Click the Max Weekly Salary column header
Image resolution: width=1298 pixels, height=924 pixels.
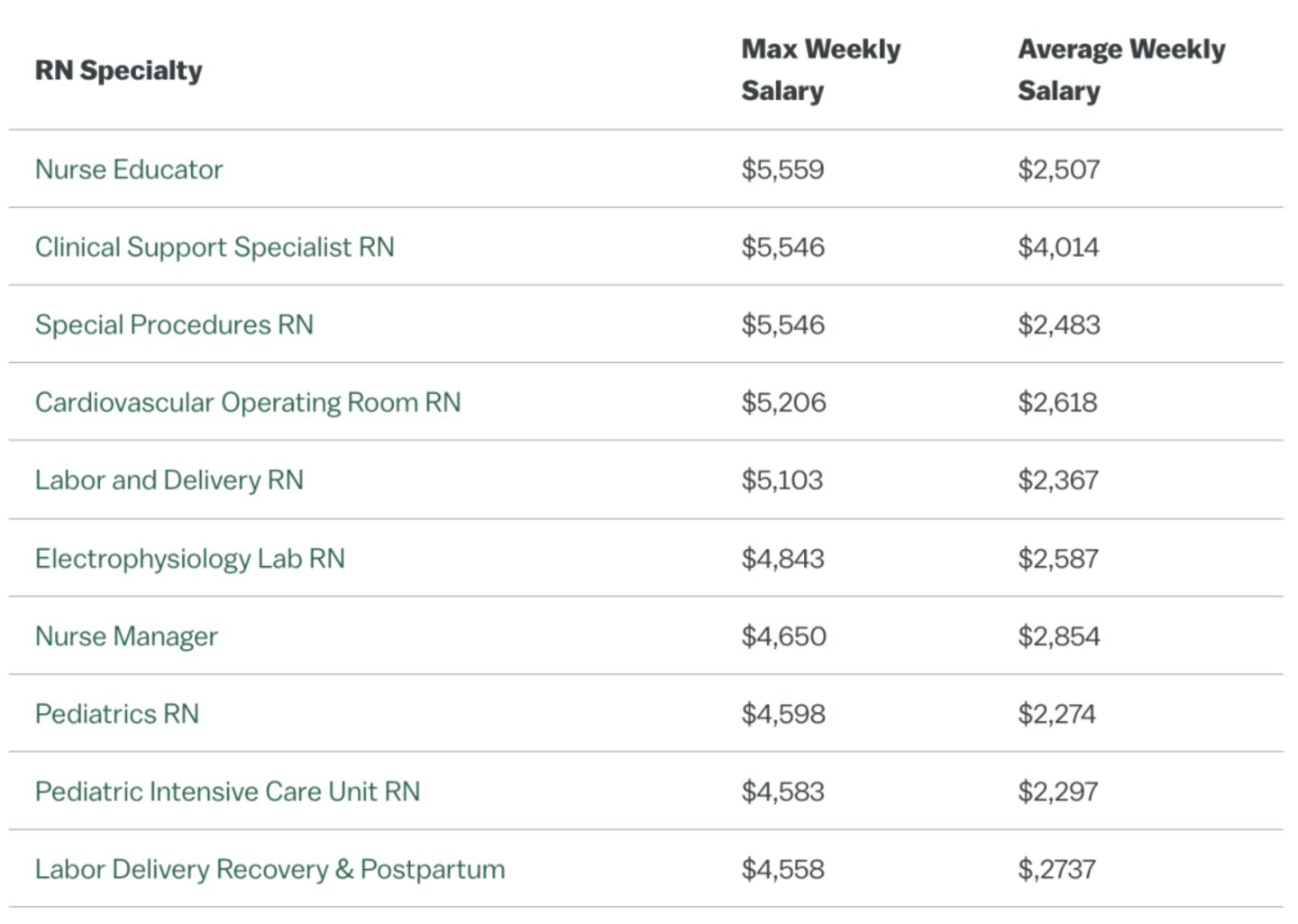(x=820, y=69)
